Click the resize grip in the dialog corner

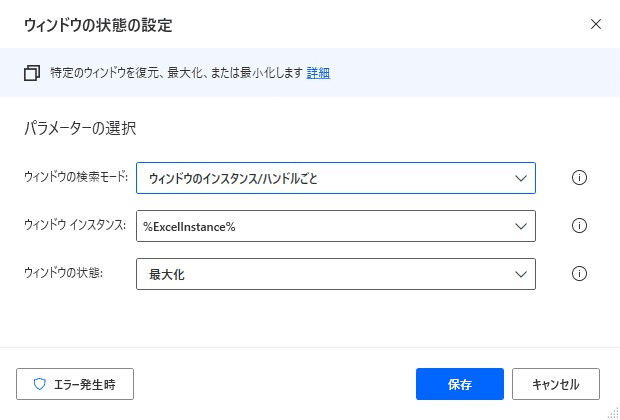click(x=613, y=413)
